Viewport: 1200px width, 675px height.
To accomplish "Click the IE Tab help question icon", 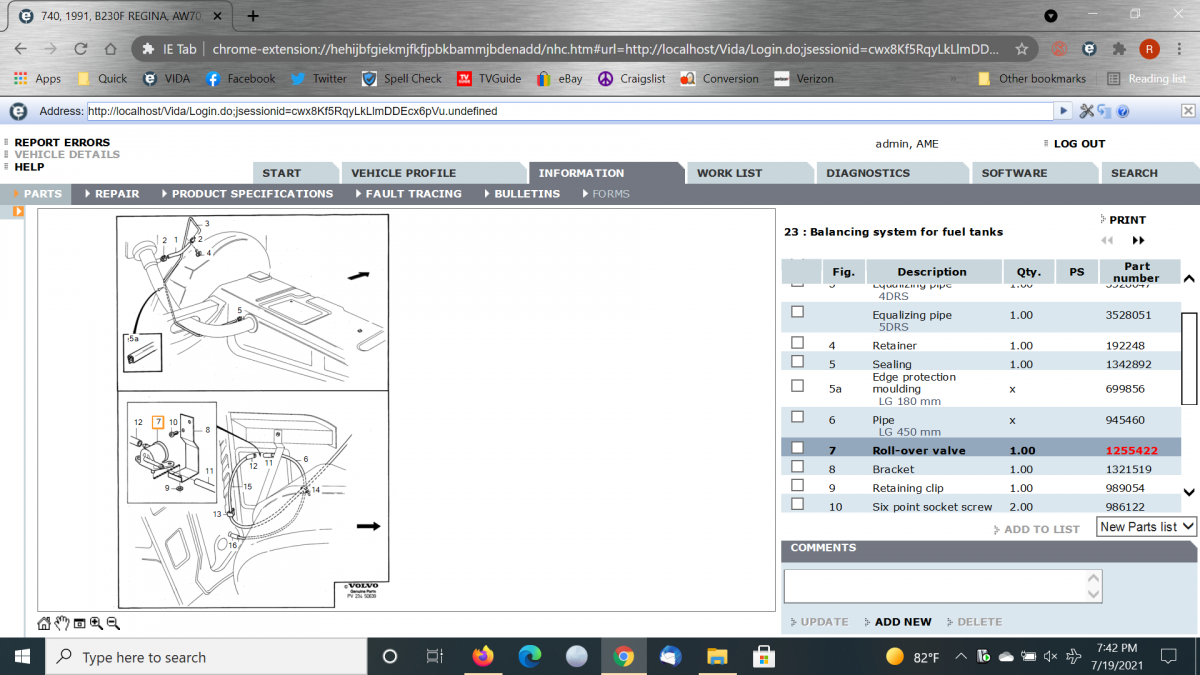I will coord(1123,111).
